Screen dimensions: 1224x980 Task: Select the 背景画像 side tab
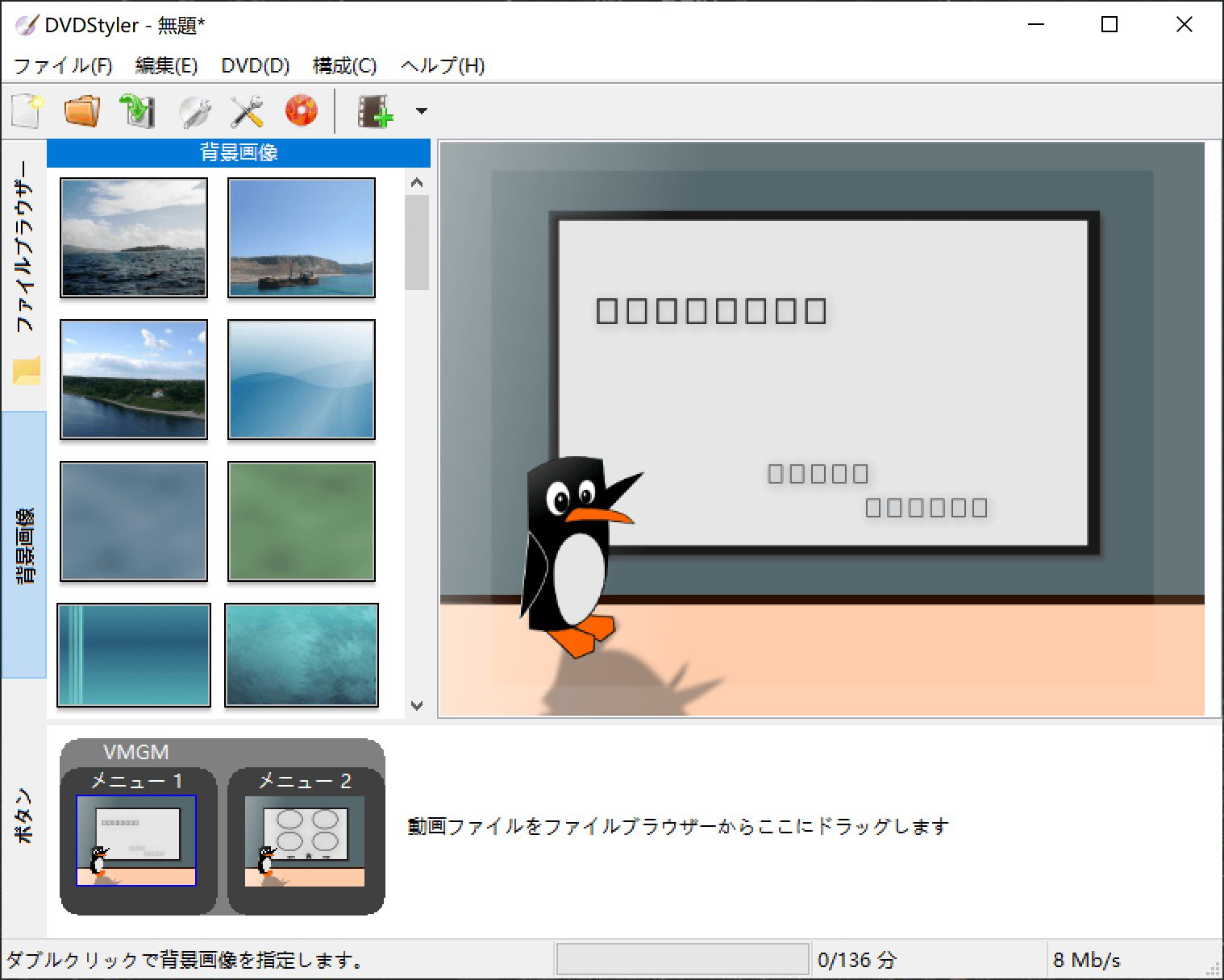click(24, 545)
